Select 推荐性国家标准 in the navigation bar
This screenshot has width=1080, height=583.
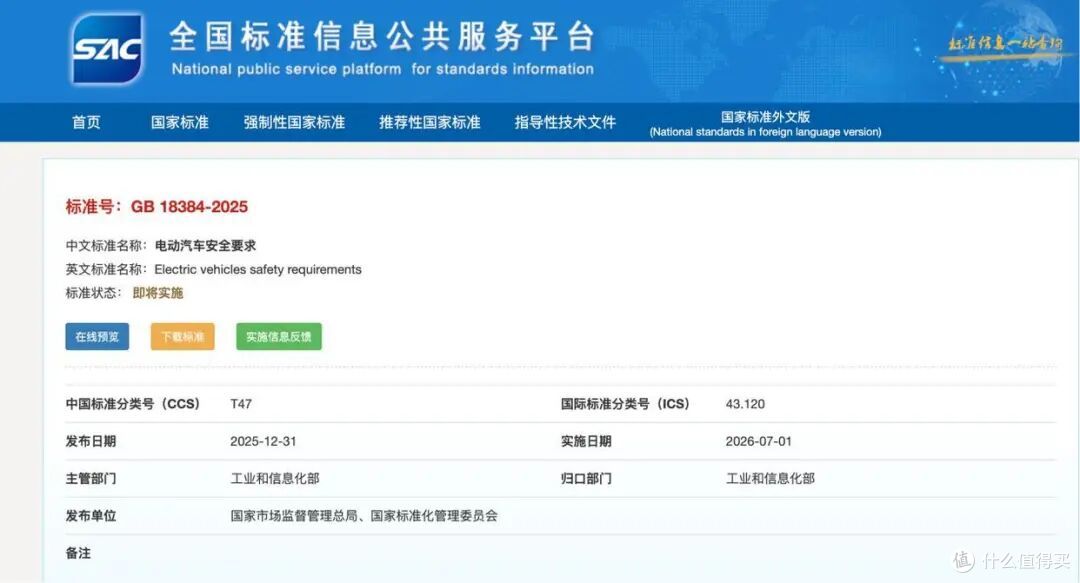pos(430,123)
